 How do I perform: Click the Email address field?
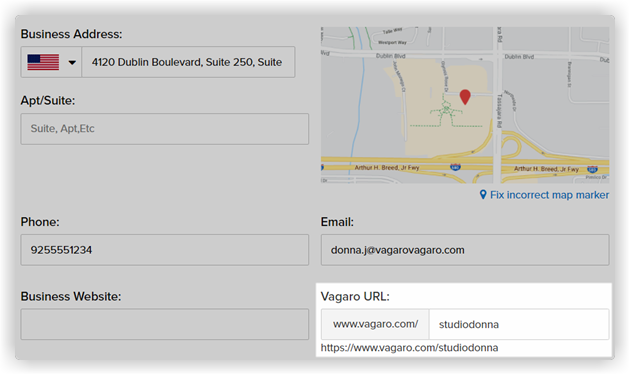[x=465, y=250]
